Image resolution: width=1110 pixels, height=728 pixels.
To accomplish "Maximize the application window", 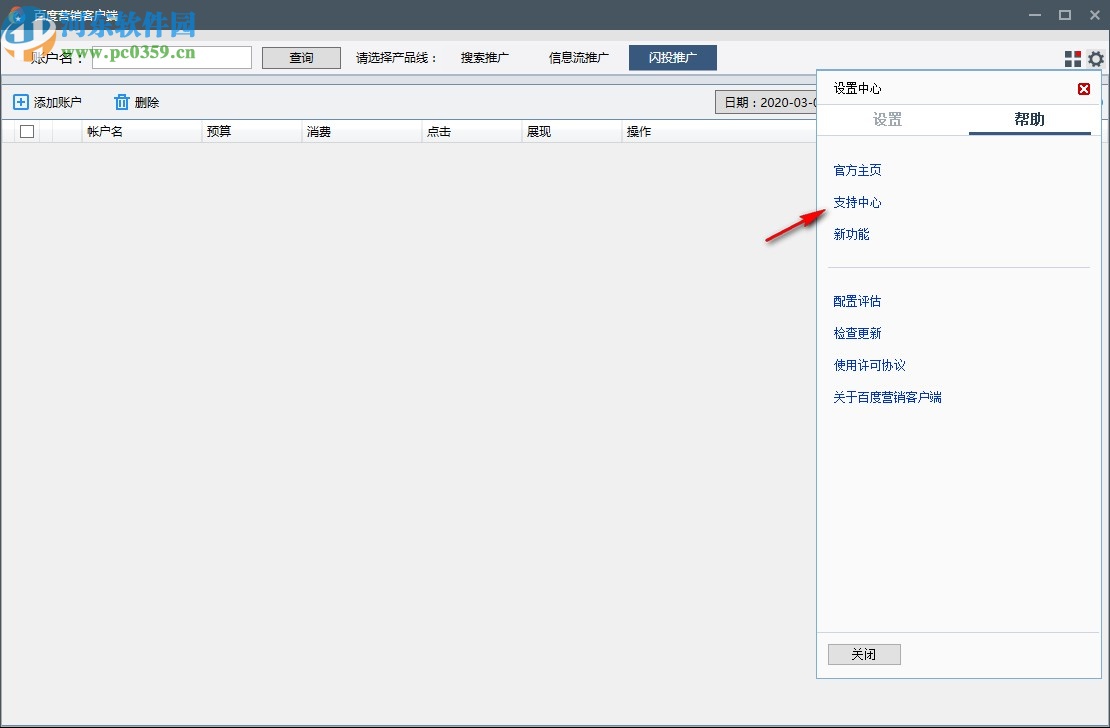I will 1065,15.
